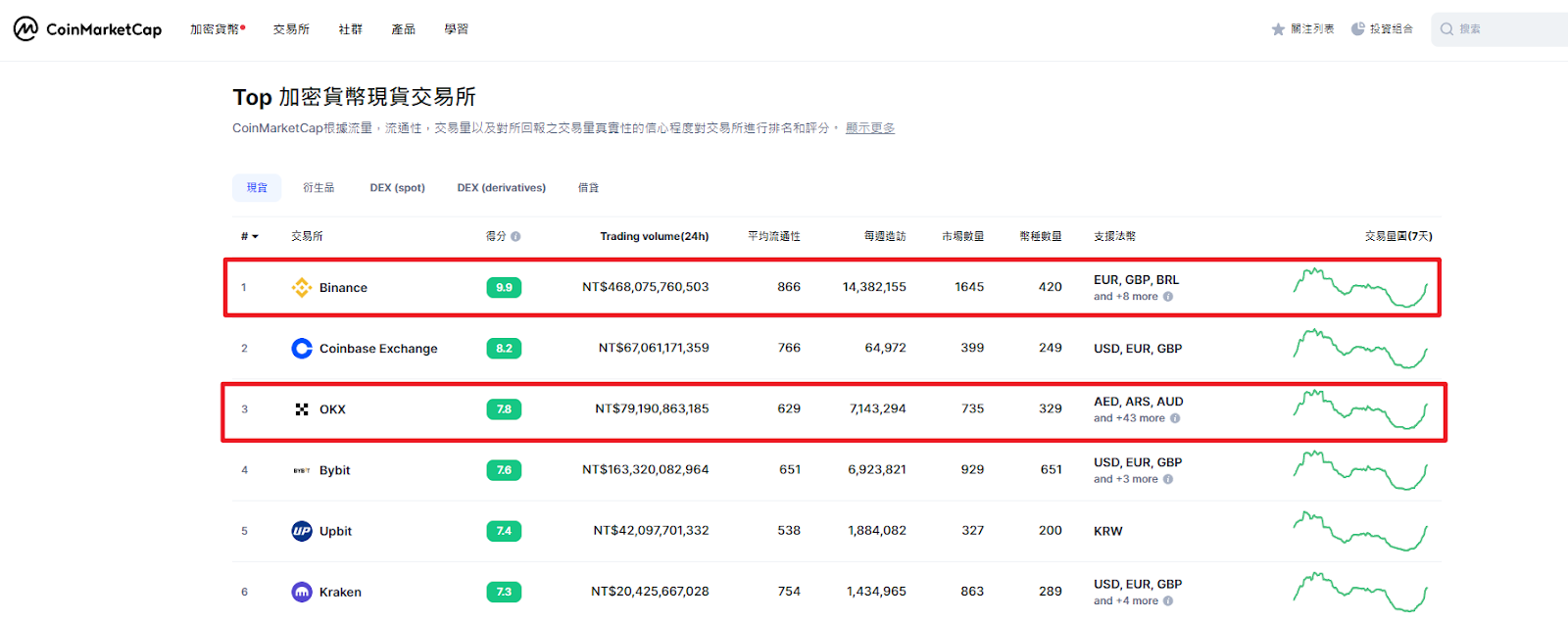The image size is (1568, 622).
Task: Click the search magnifier icon
Action: pyautogui.click(x=1446, y=29)
